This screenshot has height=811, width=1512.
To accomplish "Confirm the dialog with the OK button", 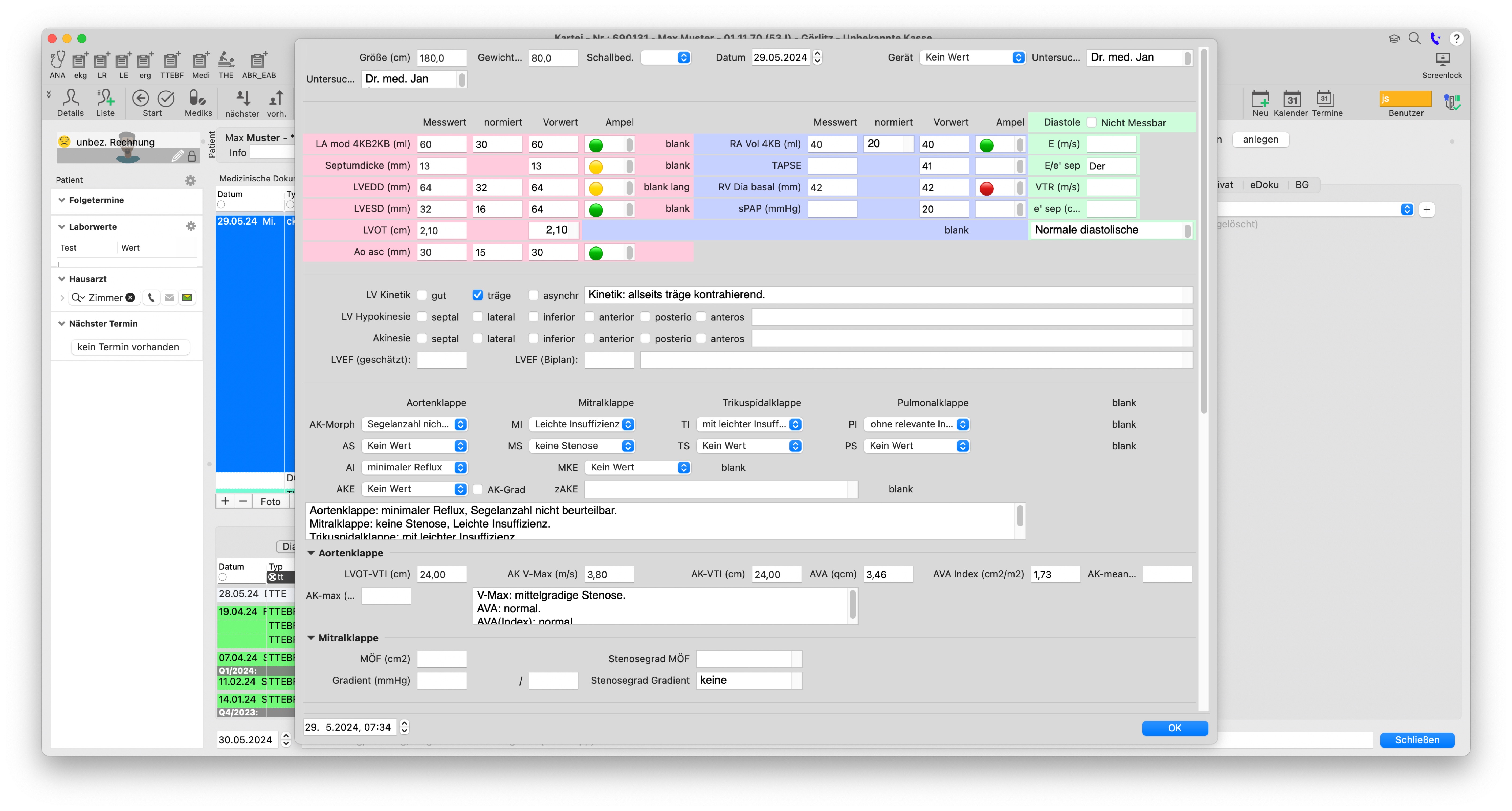I will pos(1174,728).
